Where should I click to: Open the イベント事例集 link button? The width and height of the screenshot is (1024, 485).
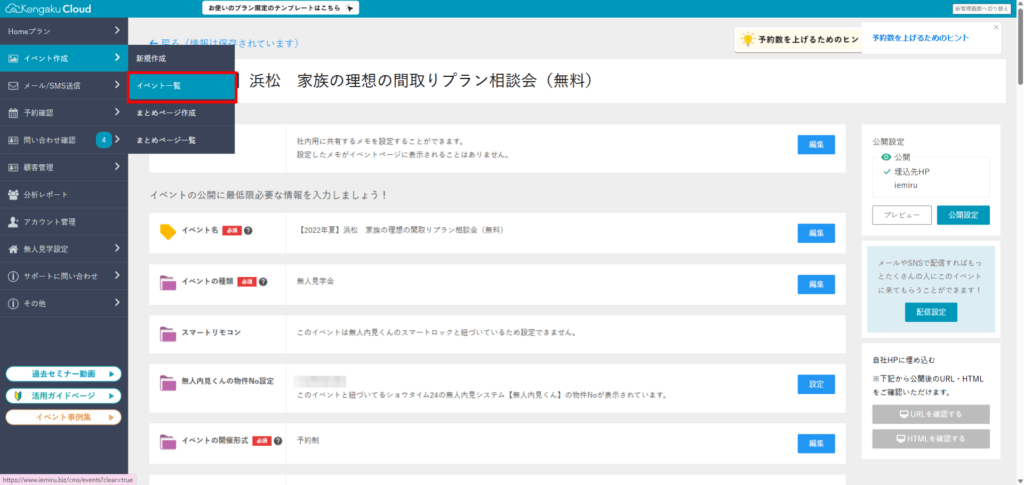pos(63,417)
